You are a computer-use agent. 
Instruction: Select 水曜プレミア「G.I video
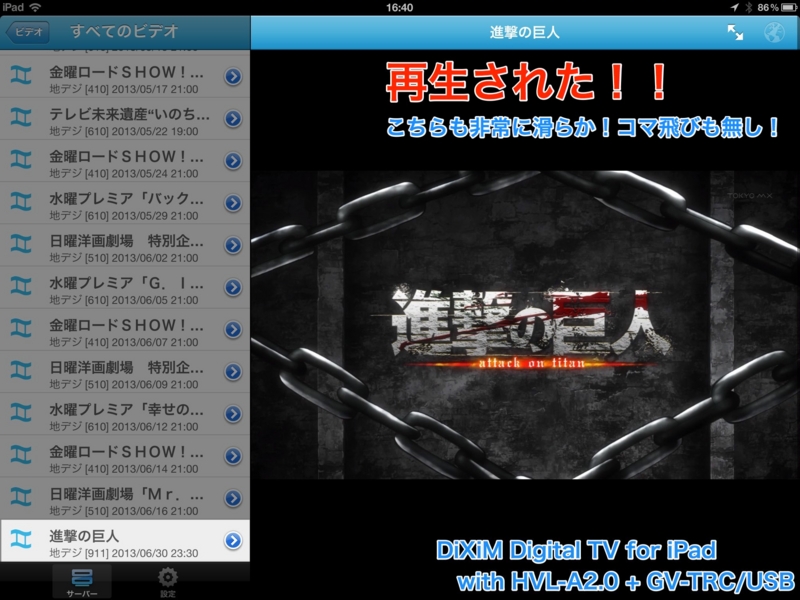(x=125, y=287)
